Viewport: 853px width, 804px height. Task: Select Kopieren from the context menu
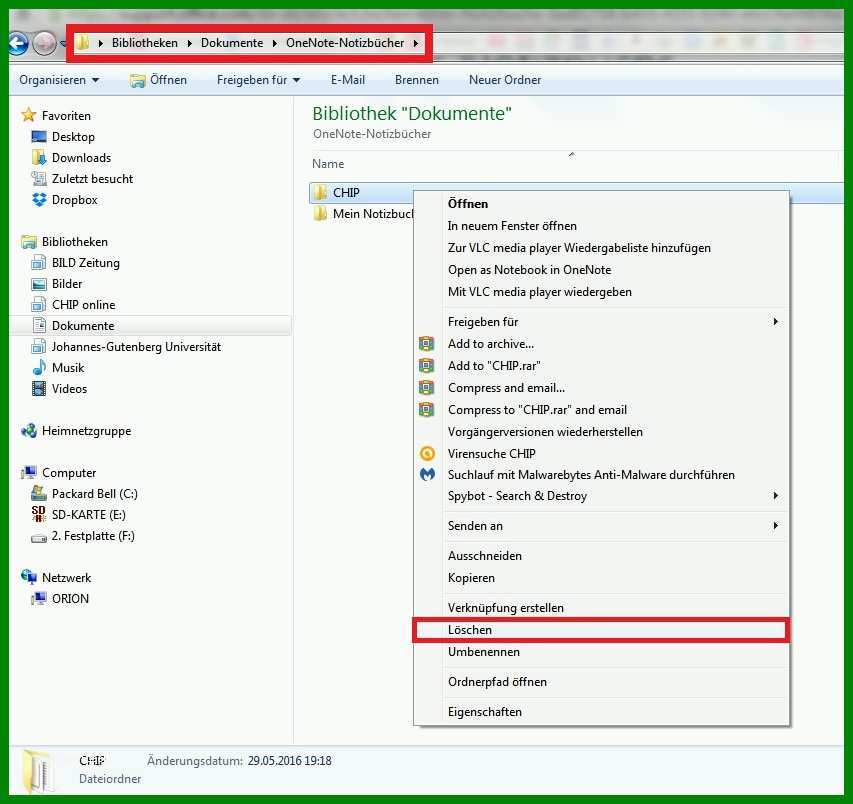pyautogui.click(x=601, y=578)
